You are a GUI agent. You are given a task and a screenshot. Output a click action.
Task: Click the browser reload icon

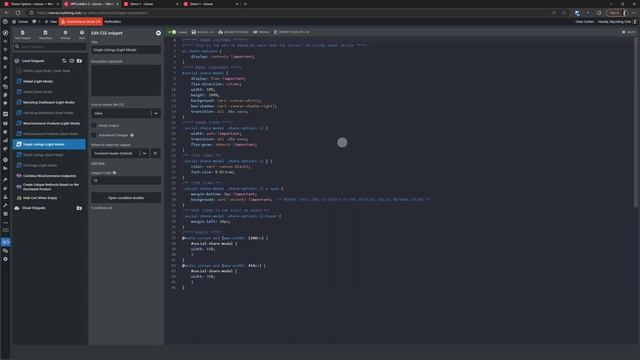point(18,13)
